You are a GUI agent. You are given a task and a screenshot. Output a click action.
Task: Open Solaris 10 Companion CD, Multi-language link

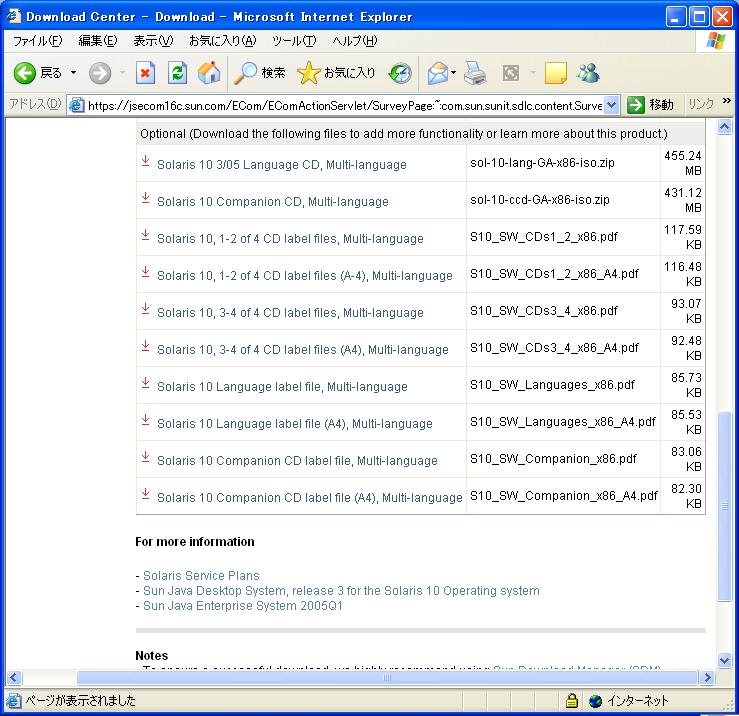point(272,202)
